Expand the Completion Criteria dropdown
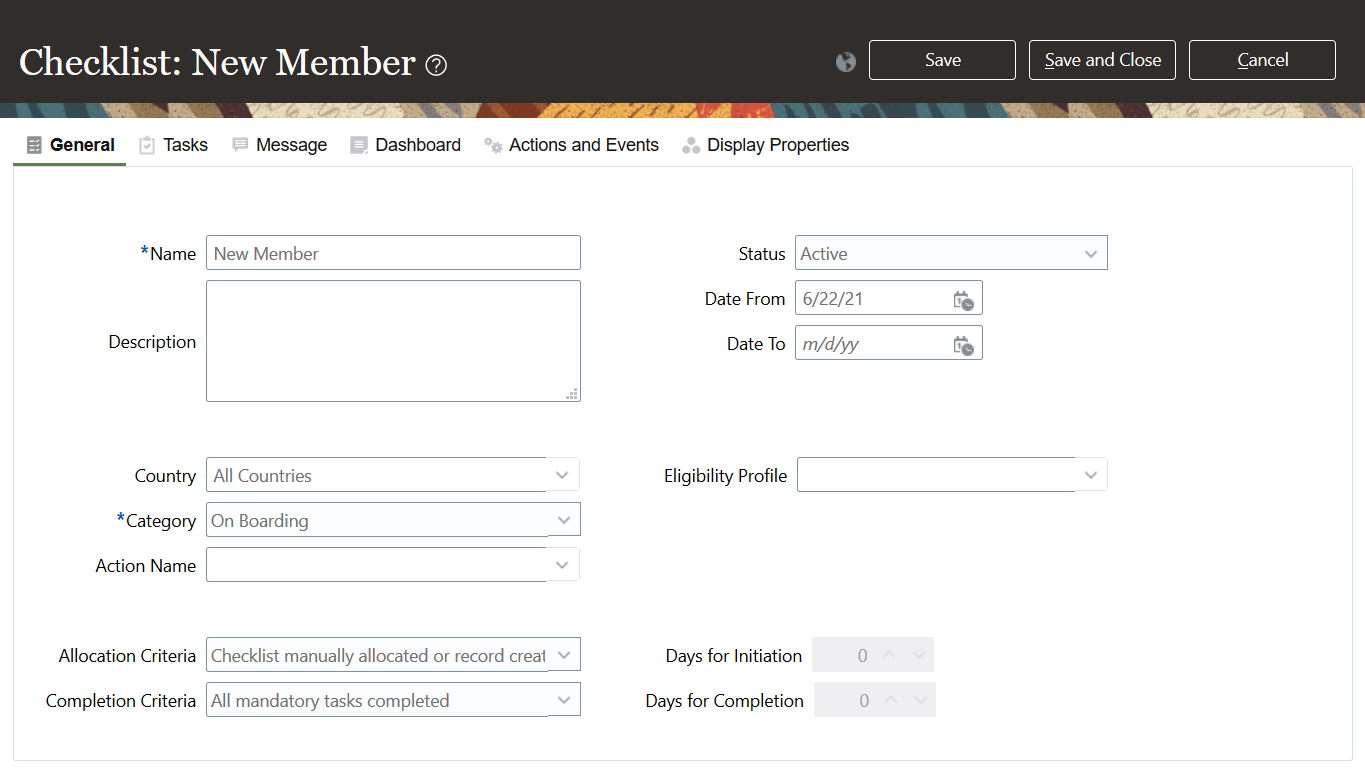The width and height of the screenshot is (1365, 773). pyautogui.click(x=564, y=700)
